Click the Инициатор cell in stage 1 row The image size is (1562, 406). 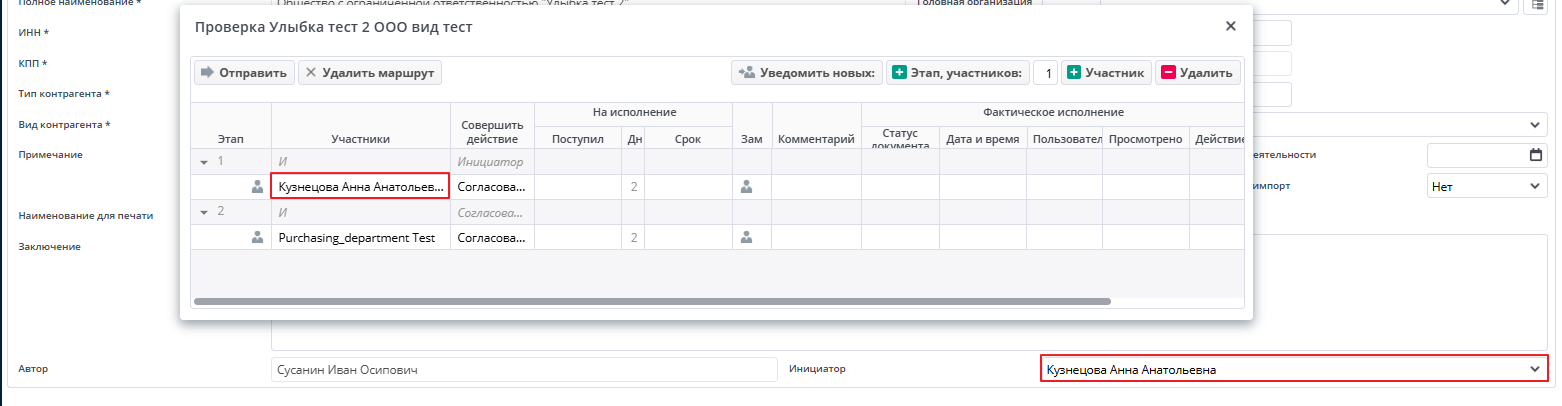click(x=492, y=162)
